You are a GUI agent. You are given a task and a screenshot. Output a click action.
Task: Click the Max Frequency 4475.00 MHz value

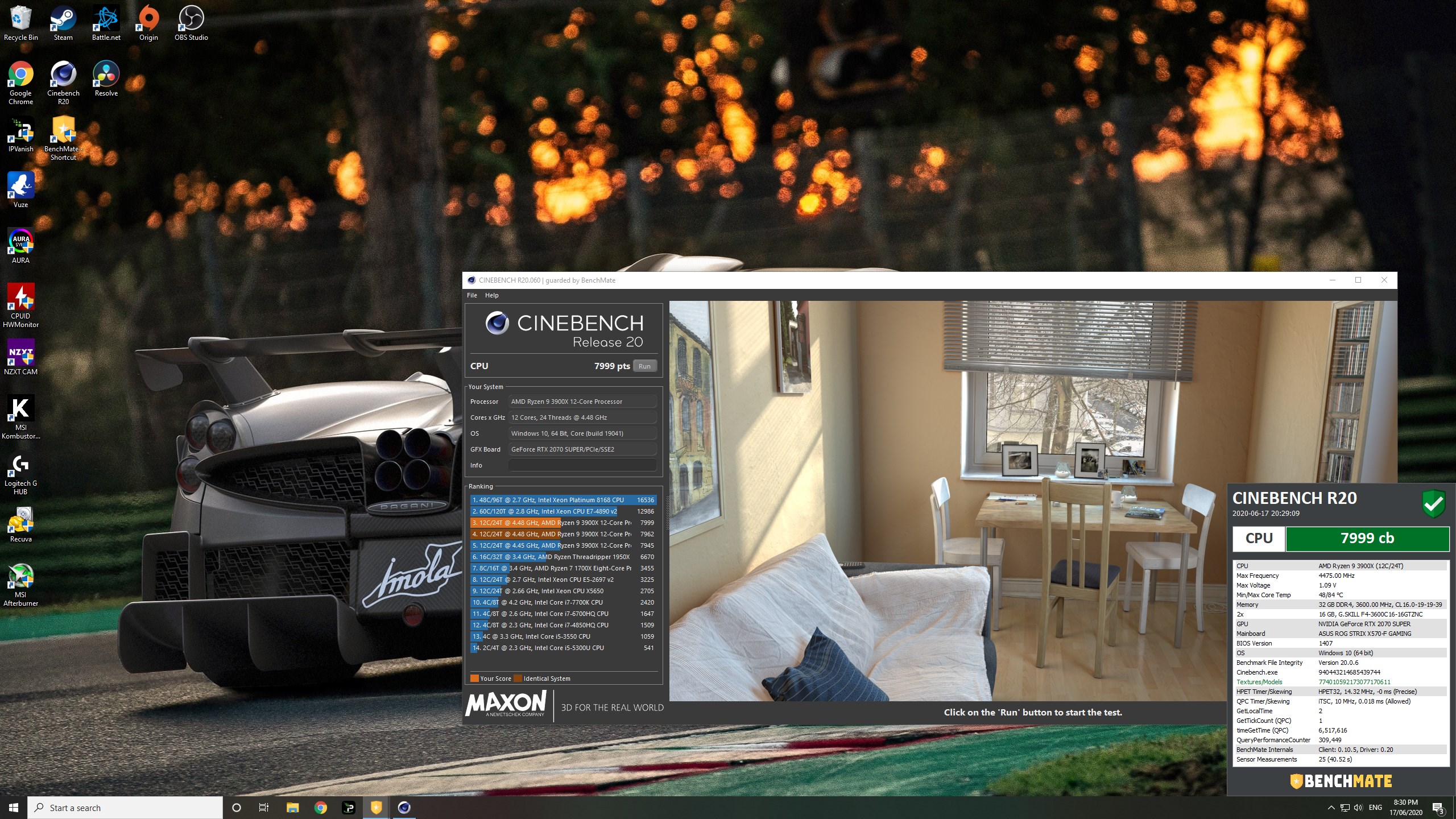point(1337,576)
